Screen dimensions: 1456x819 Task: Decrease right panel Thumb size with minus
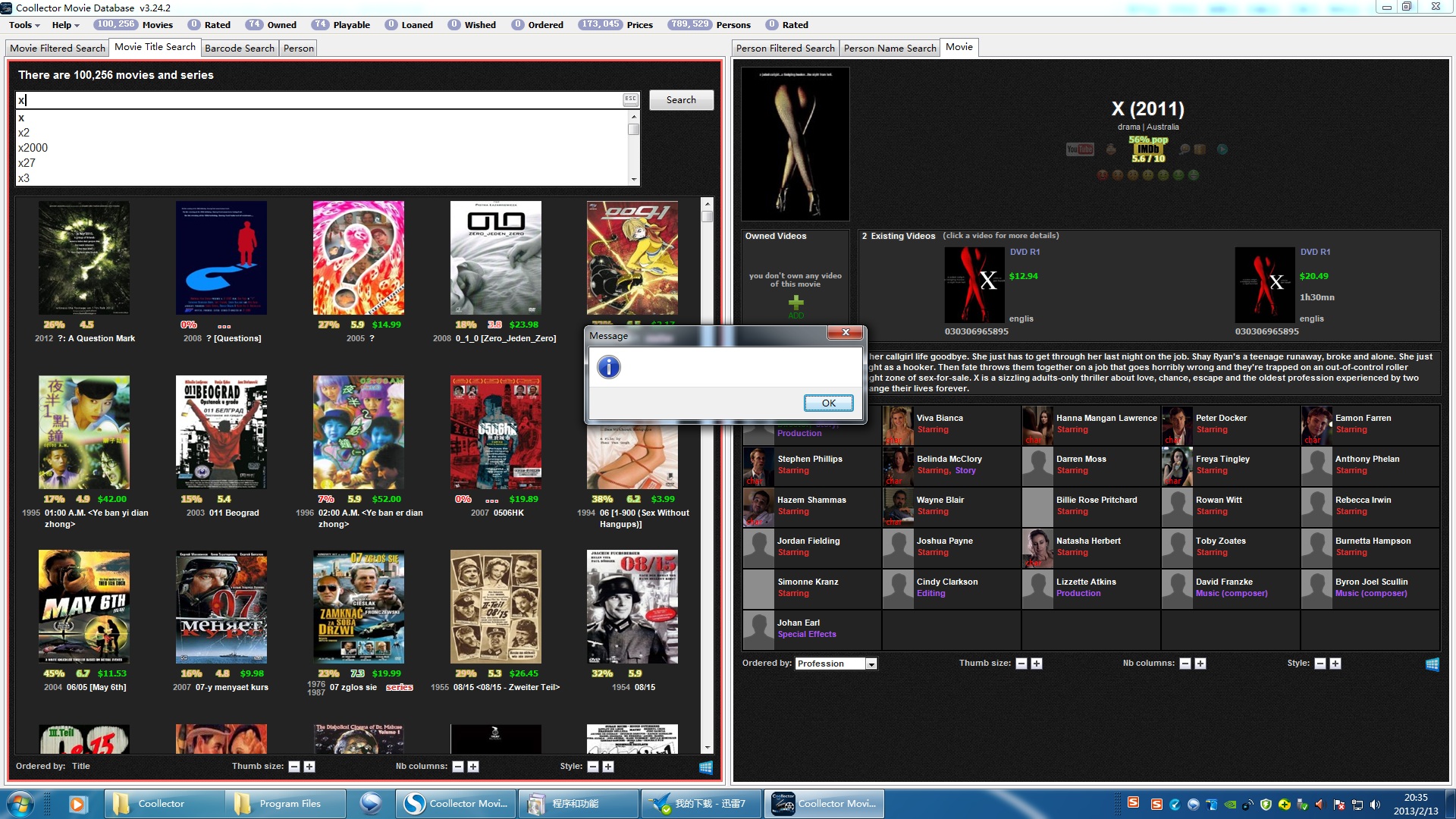pos(1021,664)
